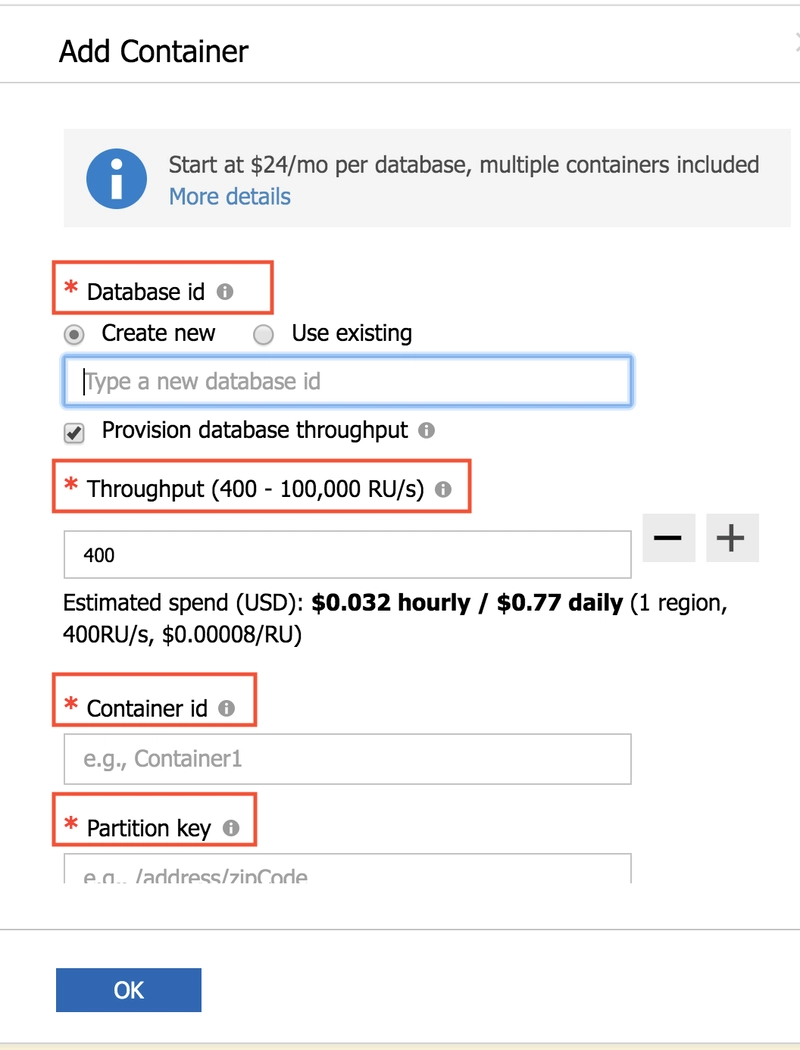Click the Container id info icon
Viewport: 800px width, 1050px height.
(227, 708)
